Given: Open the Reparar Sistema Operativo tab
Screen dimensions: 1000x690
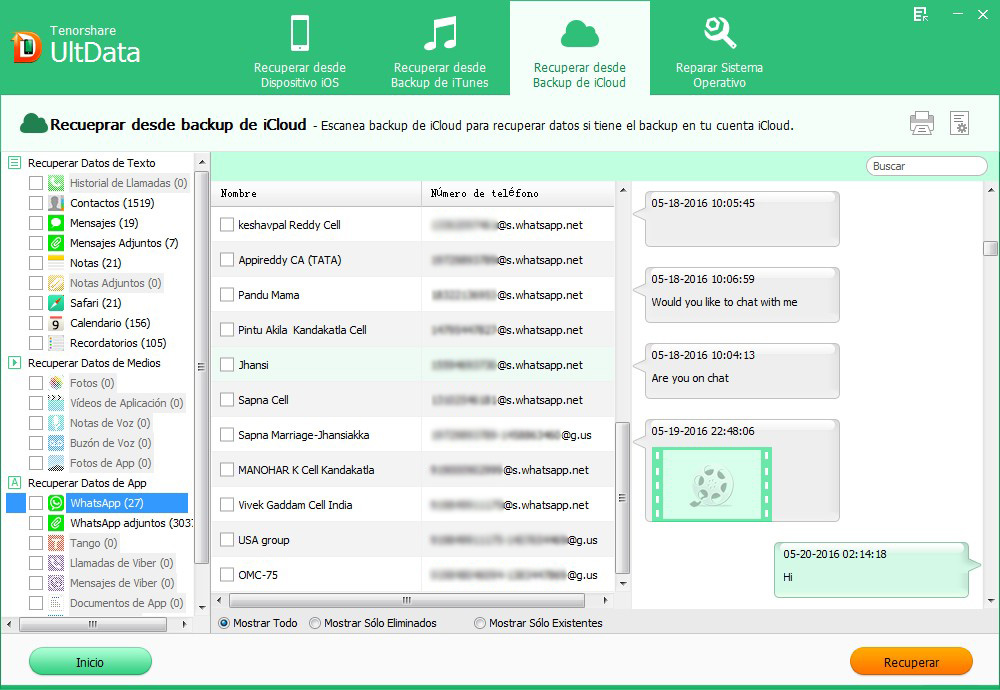Looking at the screenshot, I should pos(719,48).
